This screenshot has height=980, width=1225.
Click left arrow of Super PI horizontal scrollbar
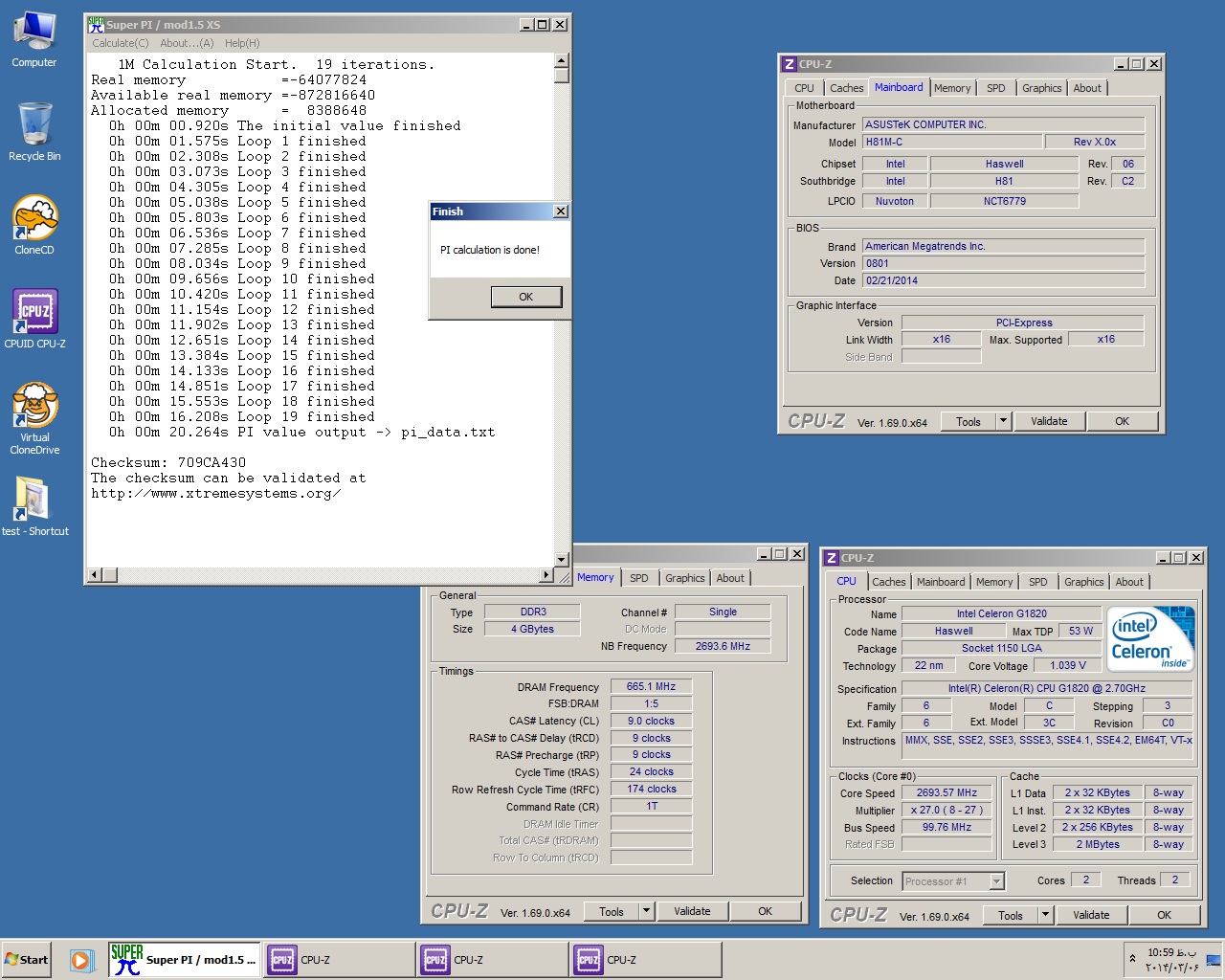pos(95,575)
